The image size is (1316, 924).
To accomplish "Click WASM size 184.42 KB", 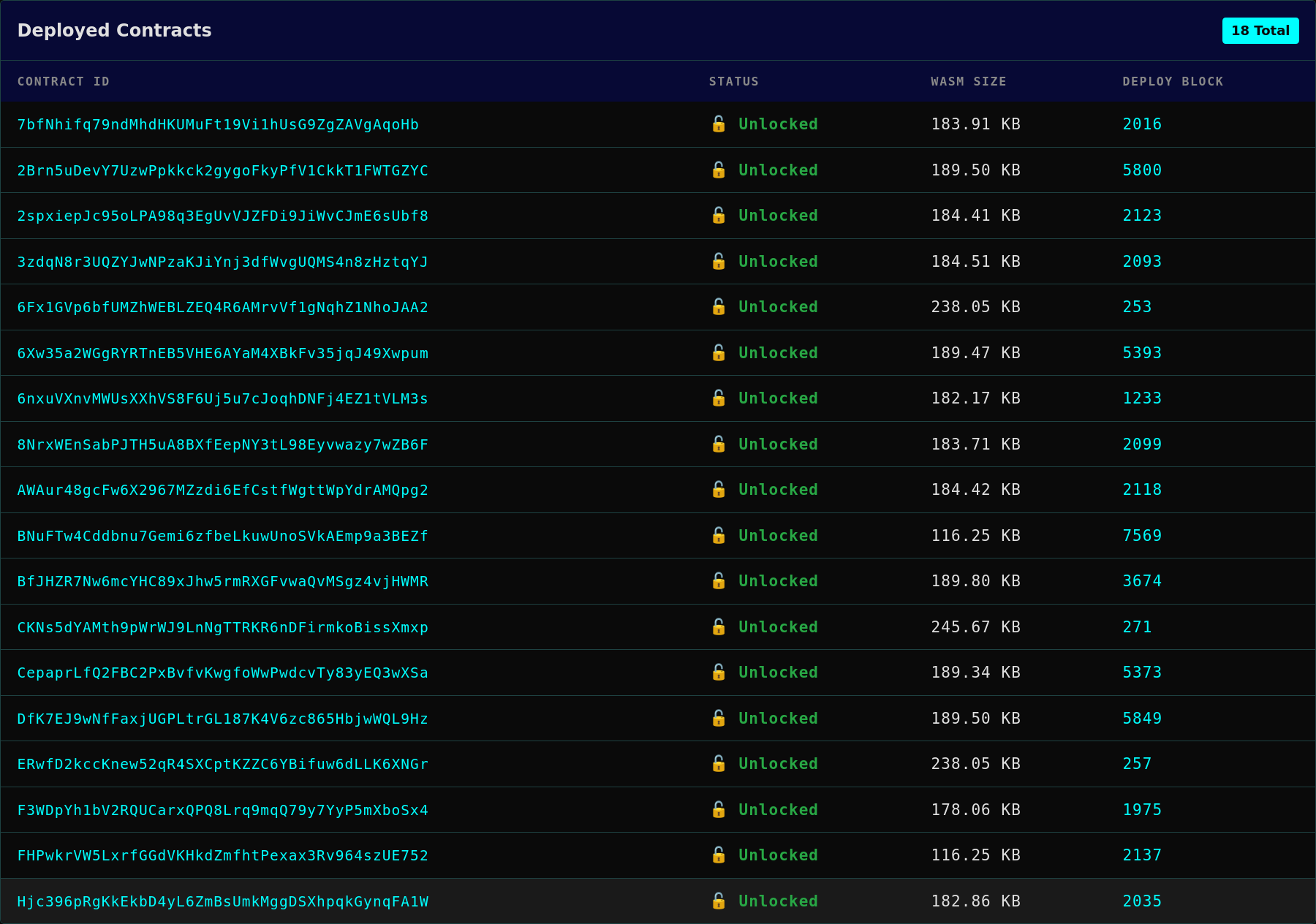I will [975, 490].
